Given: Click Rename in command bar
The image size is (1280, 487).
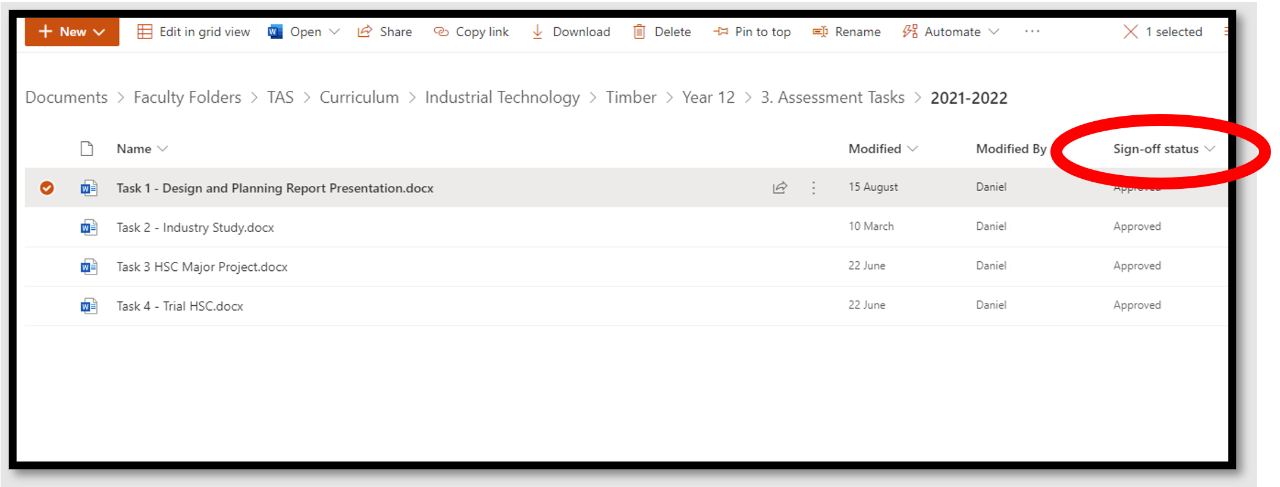Looking at the screenshot, I should (846, 32).
